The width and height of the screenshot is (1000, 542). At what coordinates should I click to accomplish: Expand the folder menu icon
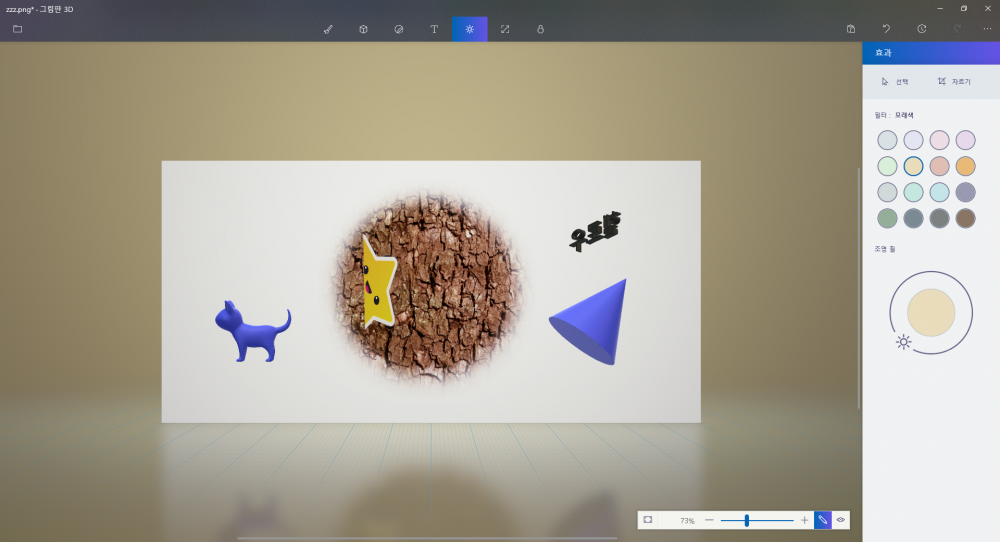tap(18, 29)
